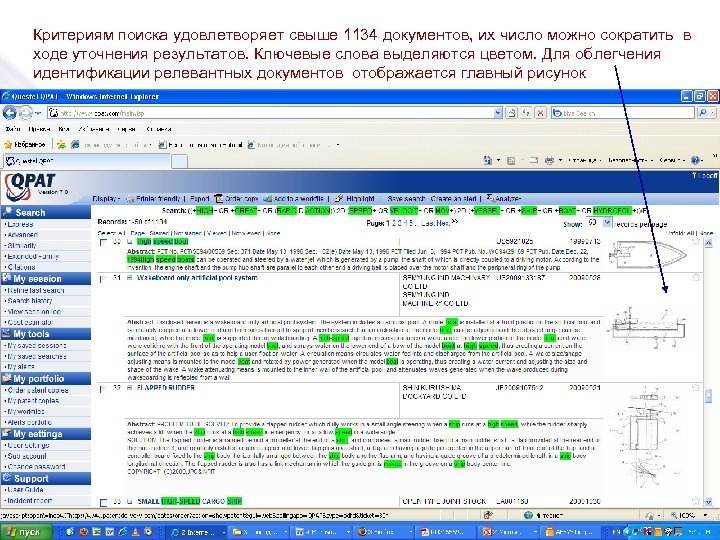This screenshot has height=540, width=720.
Task: Click the Printer friendly icon
Action: point(130,199)
